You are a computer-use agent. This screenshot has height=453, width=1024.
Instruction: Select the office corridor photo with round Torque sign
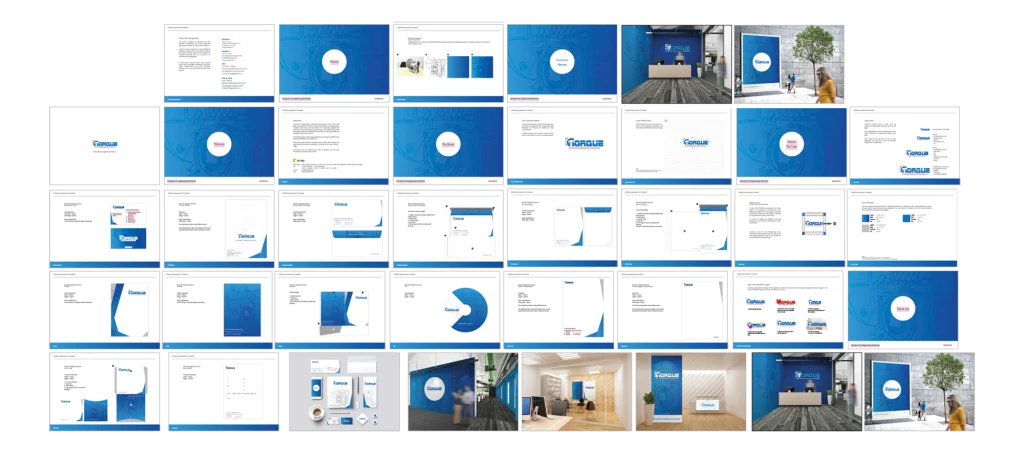point(463,392)
